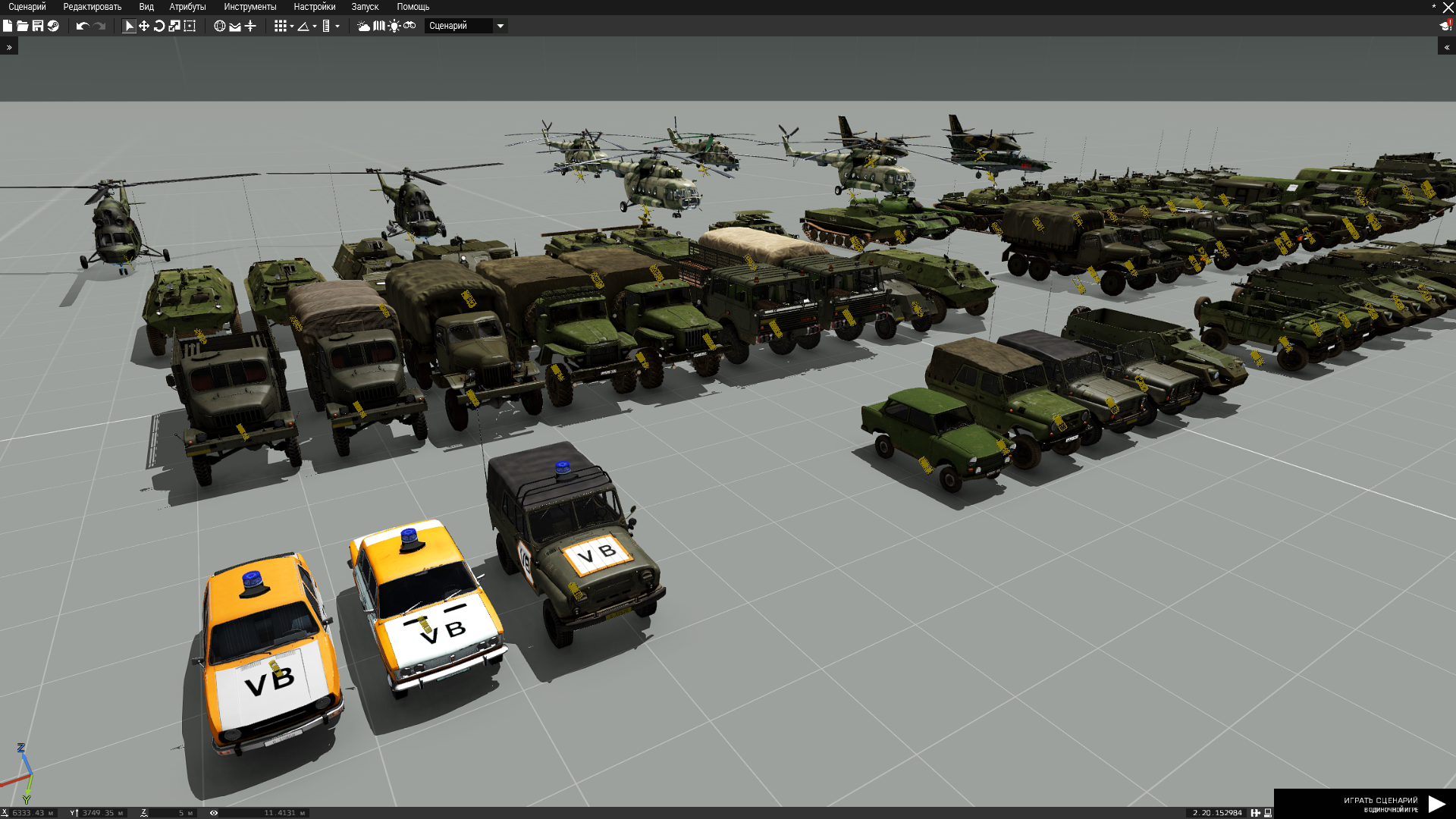Open the Вид menu
The image size is (1456, 819).
(146, 7)
